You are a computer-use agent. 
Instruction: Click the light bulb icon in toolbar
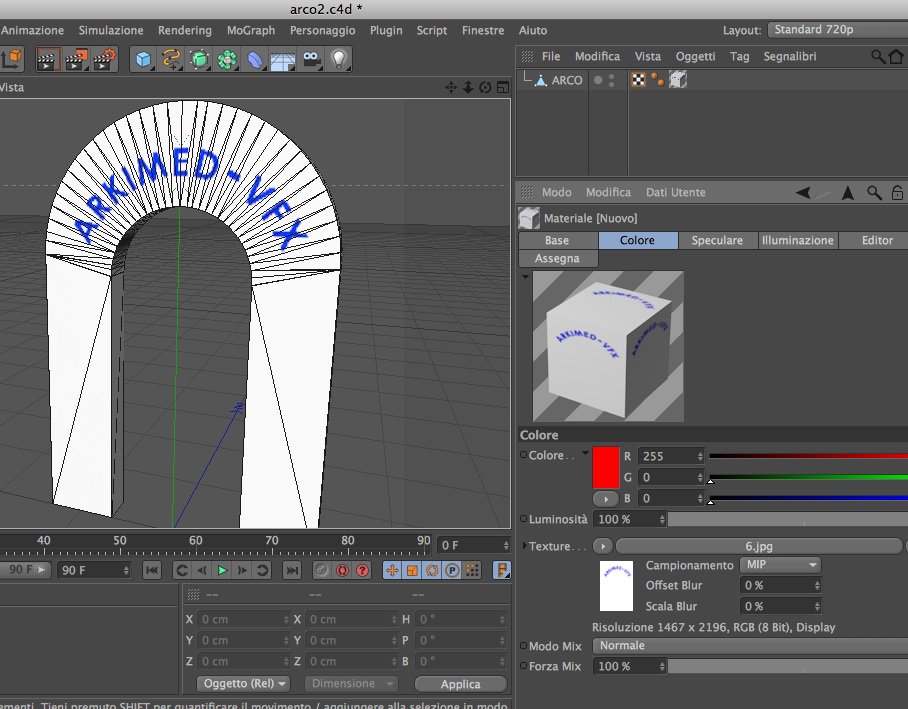coord(340,60)
